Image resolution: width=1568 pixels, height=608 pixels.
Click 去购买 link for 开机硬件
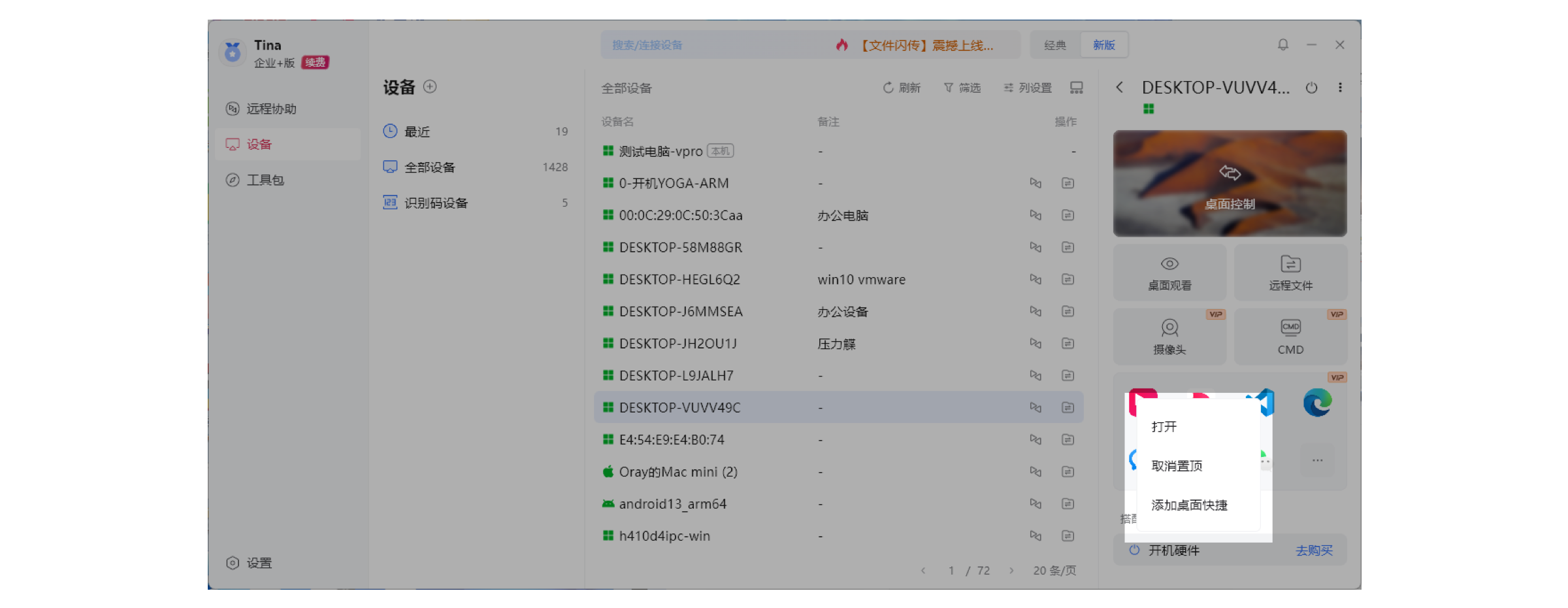1314,550
